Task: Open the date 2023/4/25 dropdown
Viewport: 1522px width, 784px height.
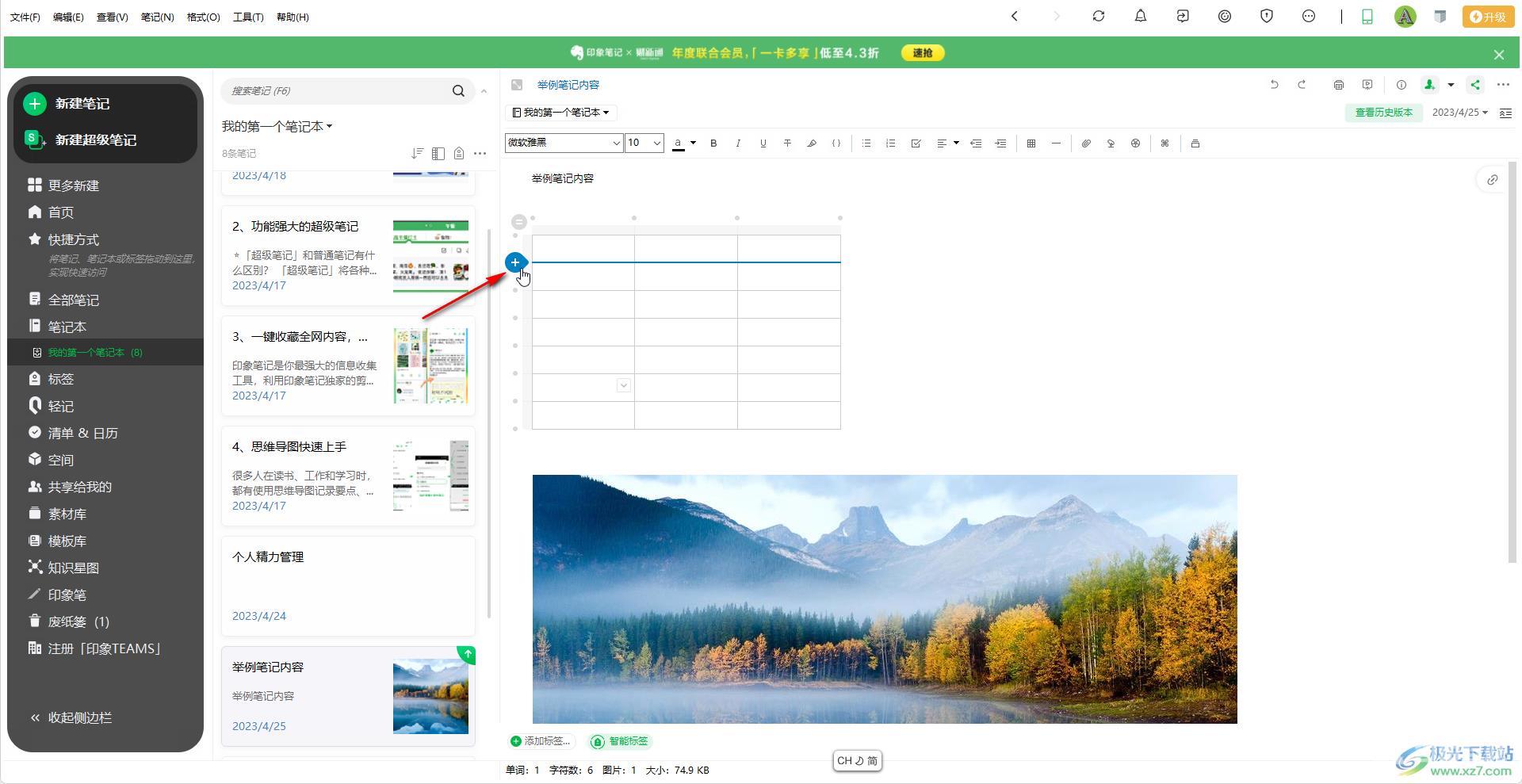Action: tap(1459, 113)
